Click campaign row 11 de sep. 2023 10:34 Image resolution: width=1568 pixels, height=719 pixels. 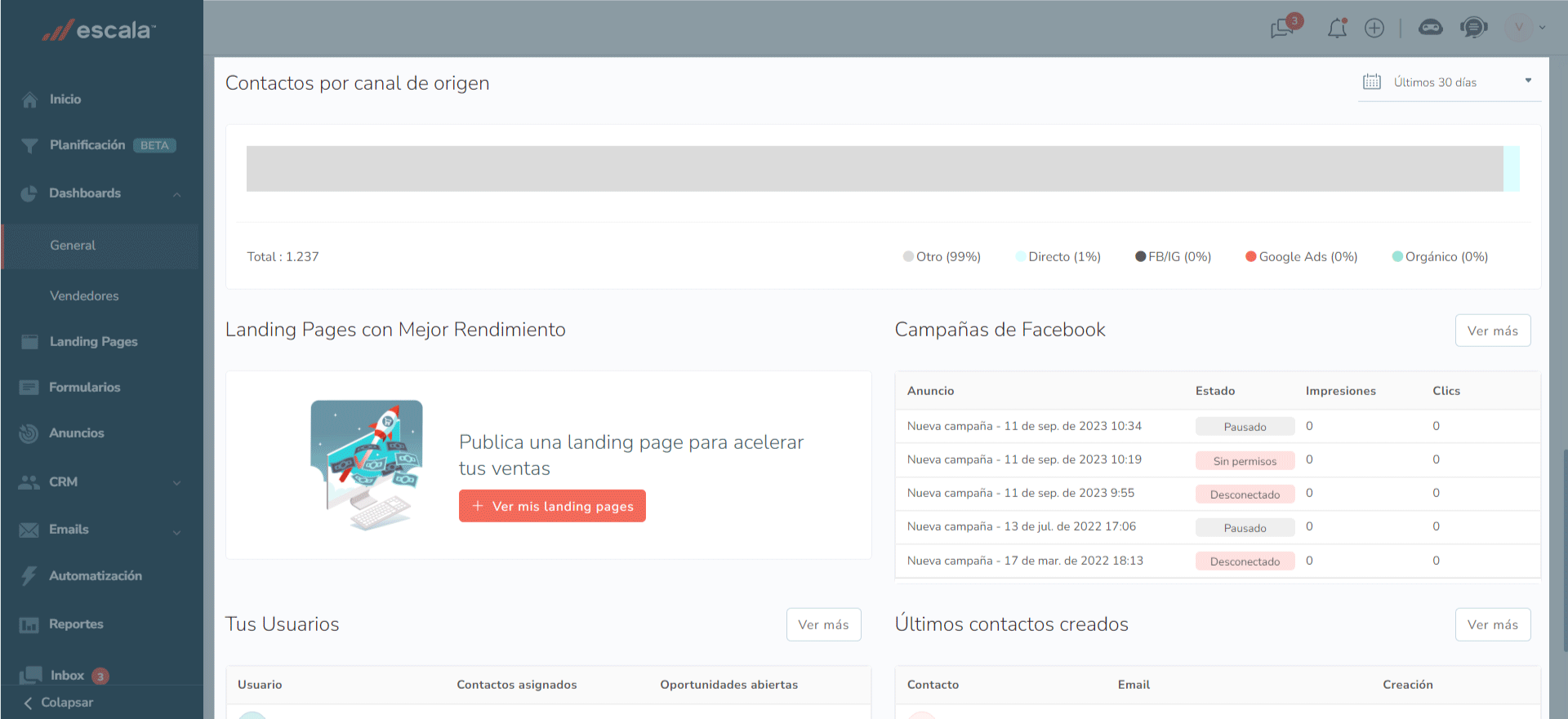click(x=1218, y=426)
